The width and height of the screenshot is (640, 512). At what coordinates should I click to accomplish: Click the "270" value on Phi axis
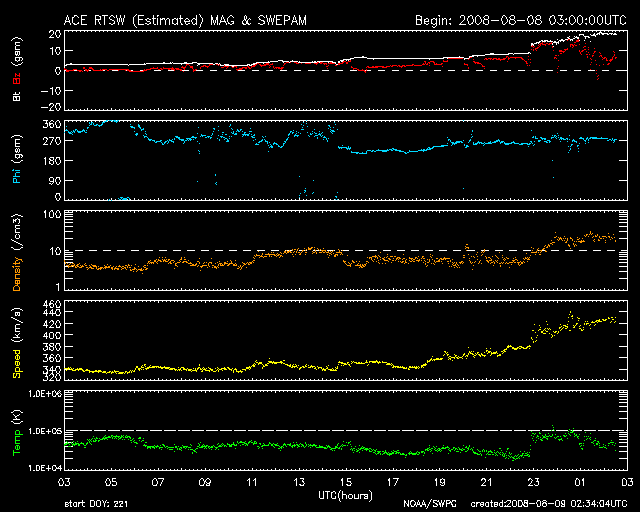click(x=52, y=142)
